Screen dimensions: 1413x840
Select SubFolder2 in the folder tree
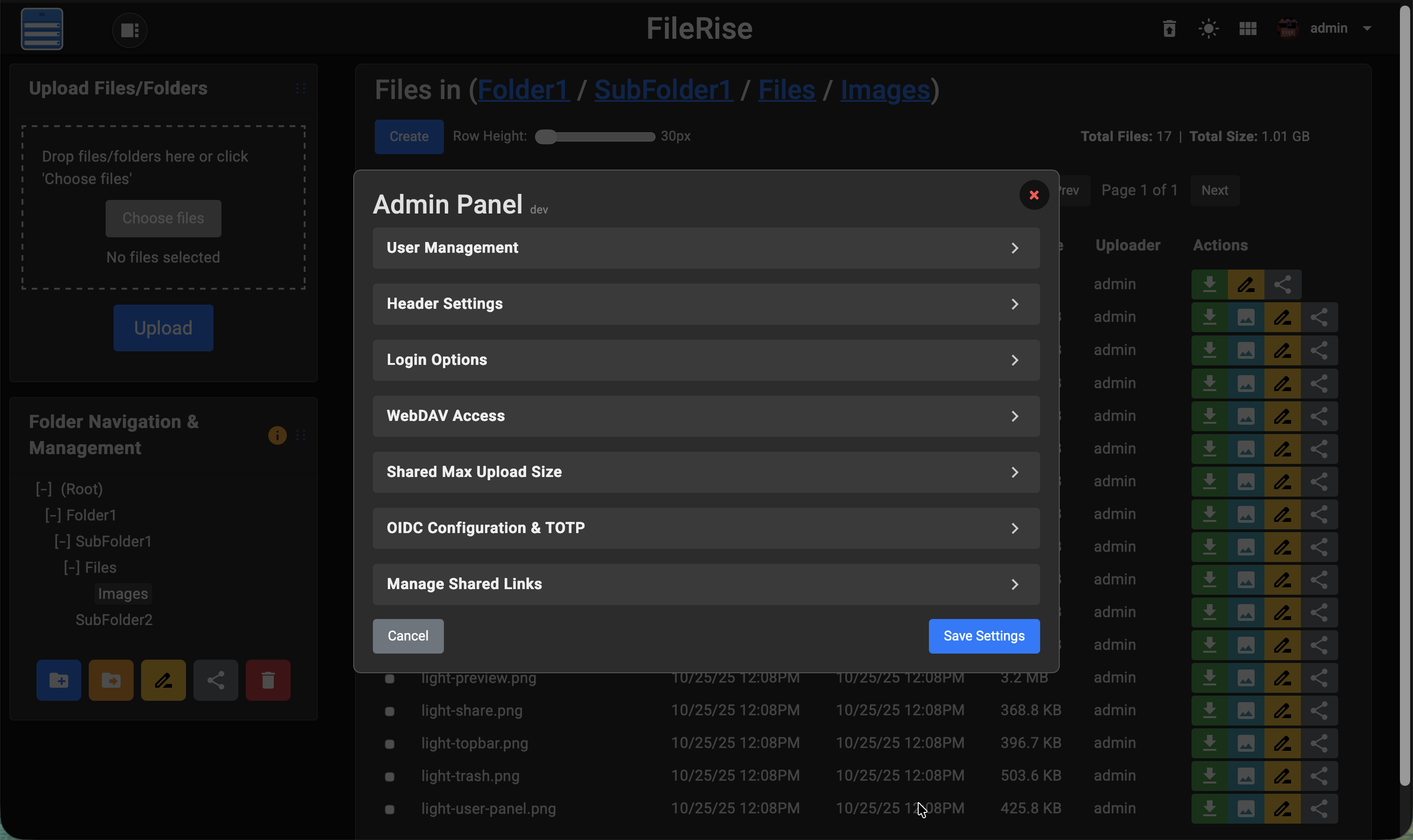pyautogui.click(x=114, y=620)
